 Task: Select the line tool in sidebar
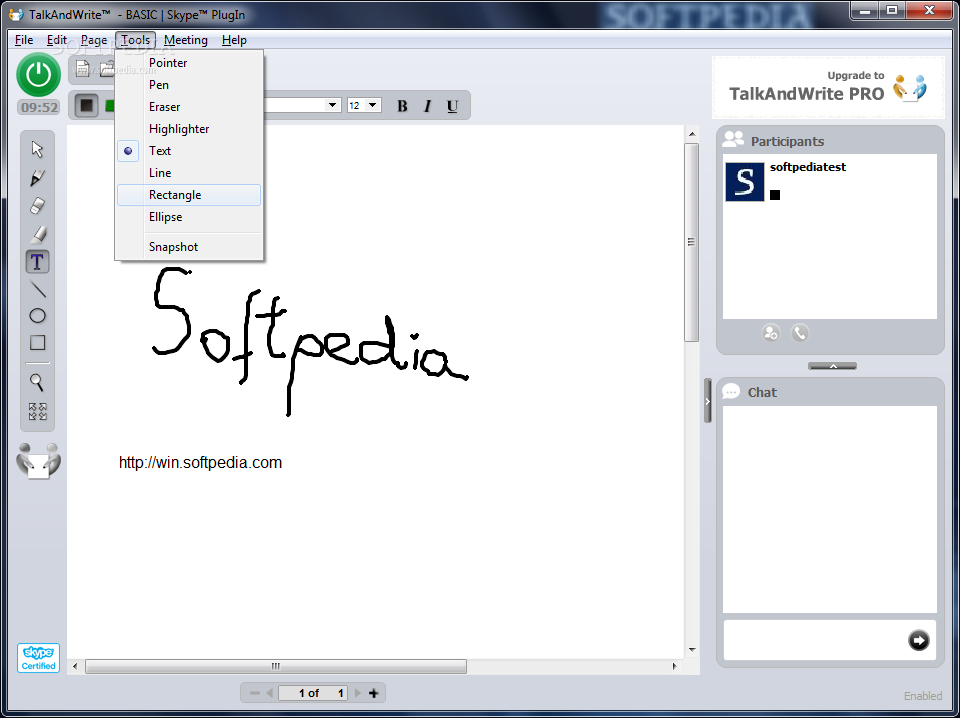tap(37, 289)
